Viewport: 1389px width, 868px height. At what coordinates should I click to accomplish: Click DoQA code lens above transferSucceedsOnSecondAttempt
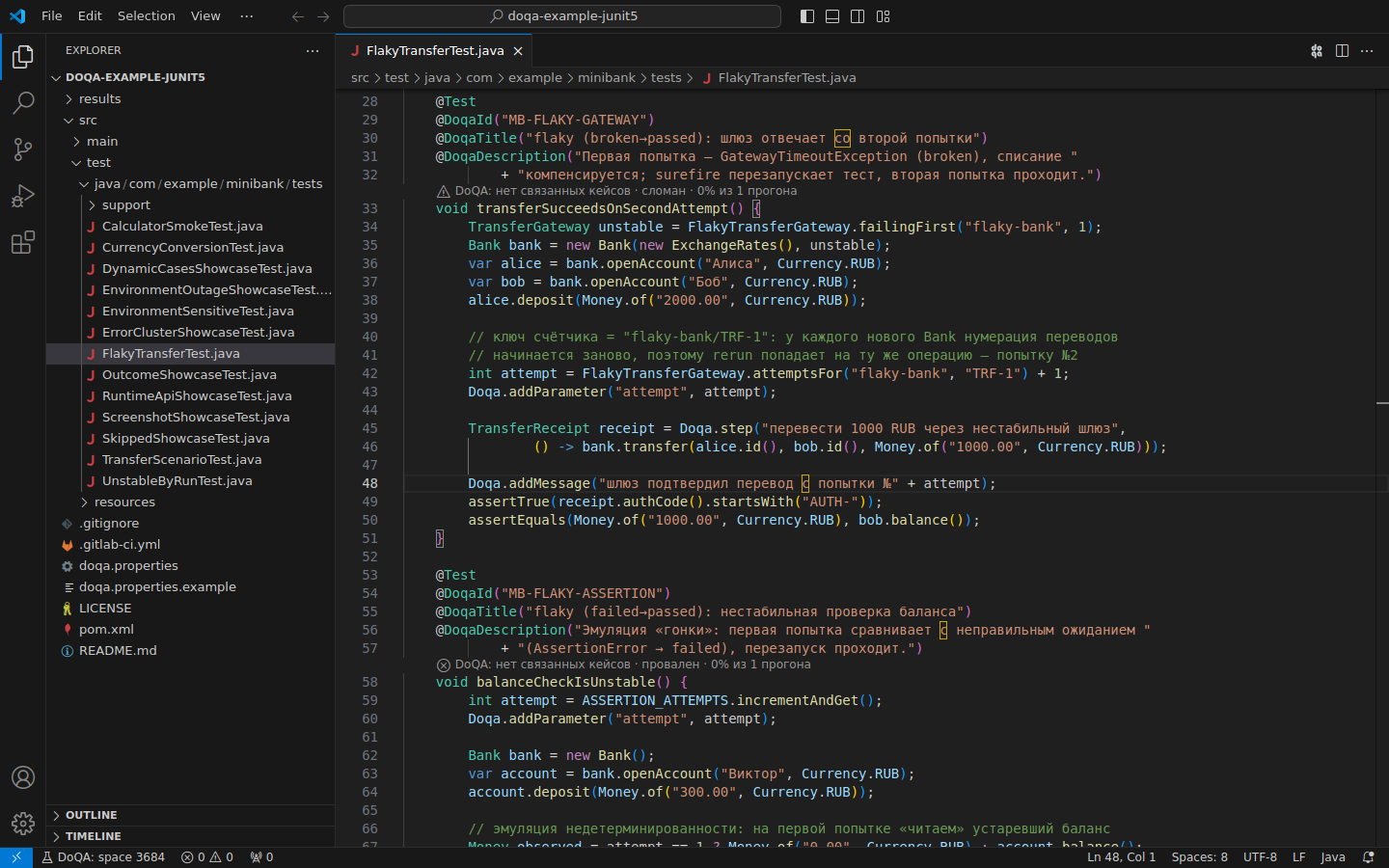(x=617, y=191)
